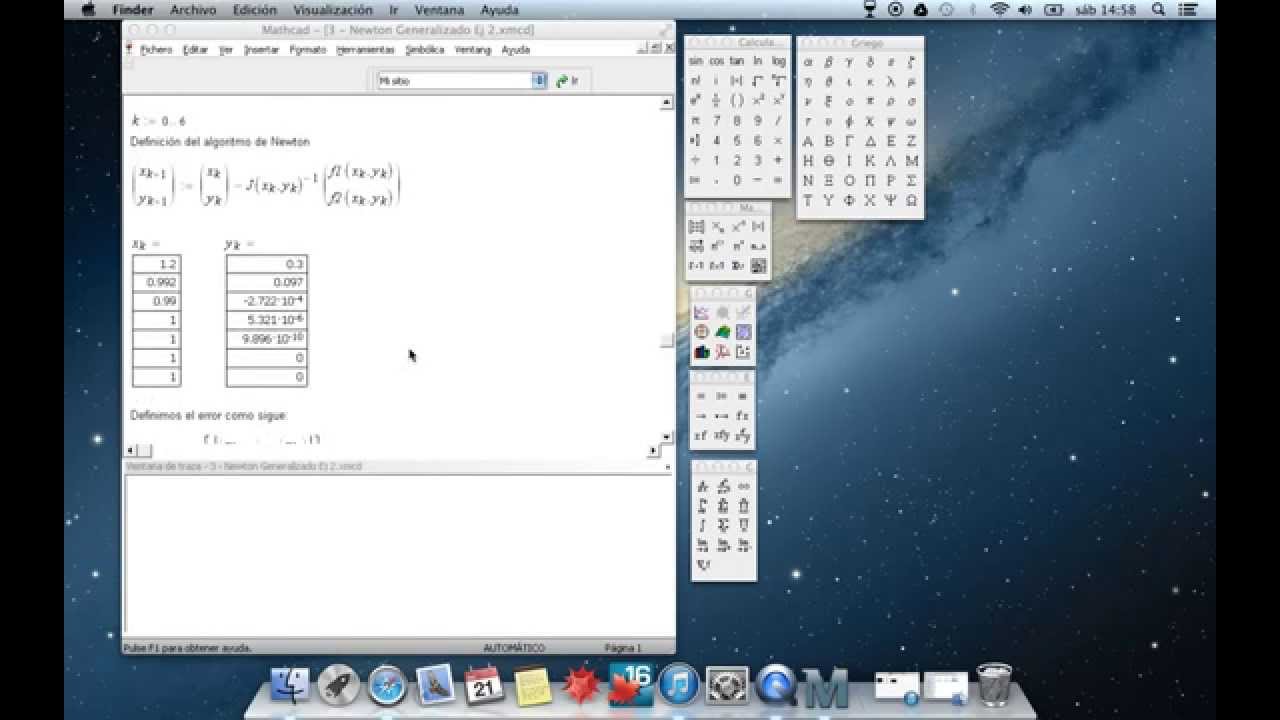Insert polar plot from Graph palette
The width and height of the screenshot is (1280, 720).
(701, 332)
